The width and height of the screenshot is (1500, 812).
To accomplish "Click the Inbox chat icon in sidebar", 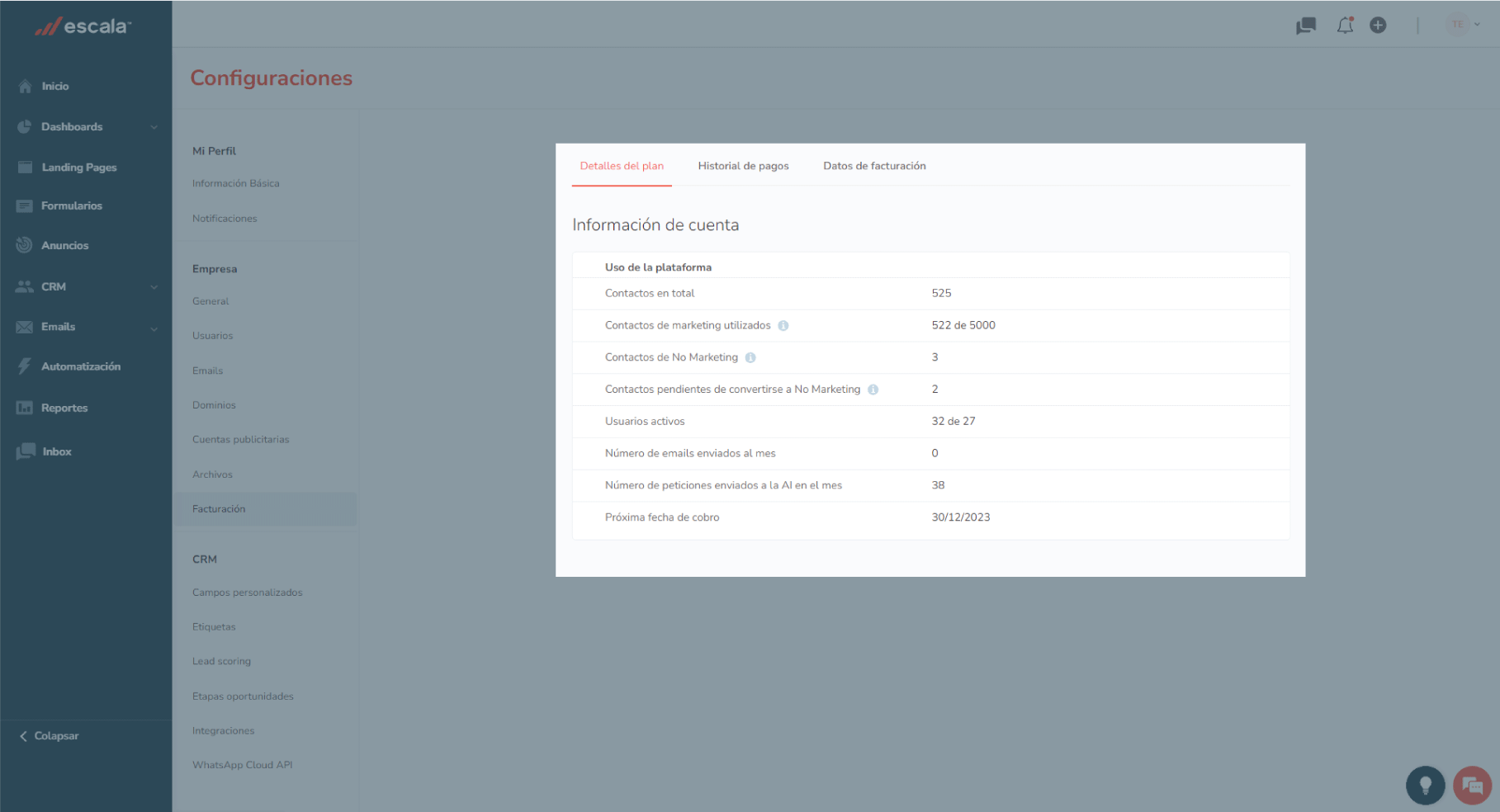I will (26, 451).
